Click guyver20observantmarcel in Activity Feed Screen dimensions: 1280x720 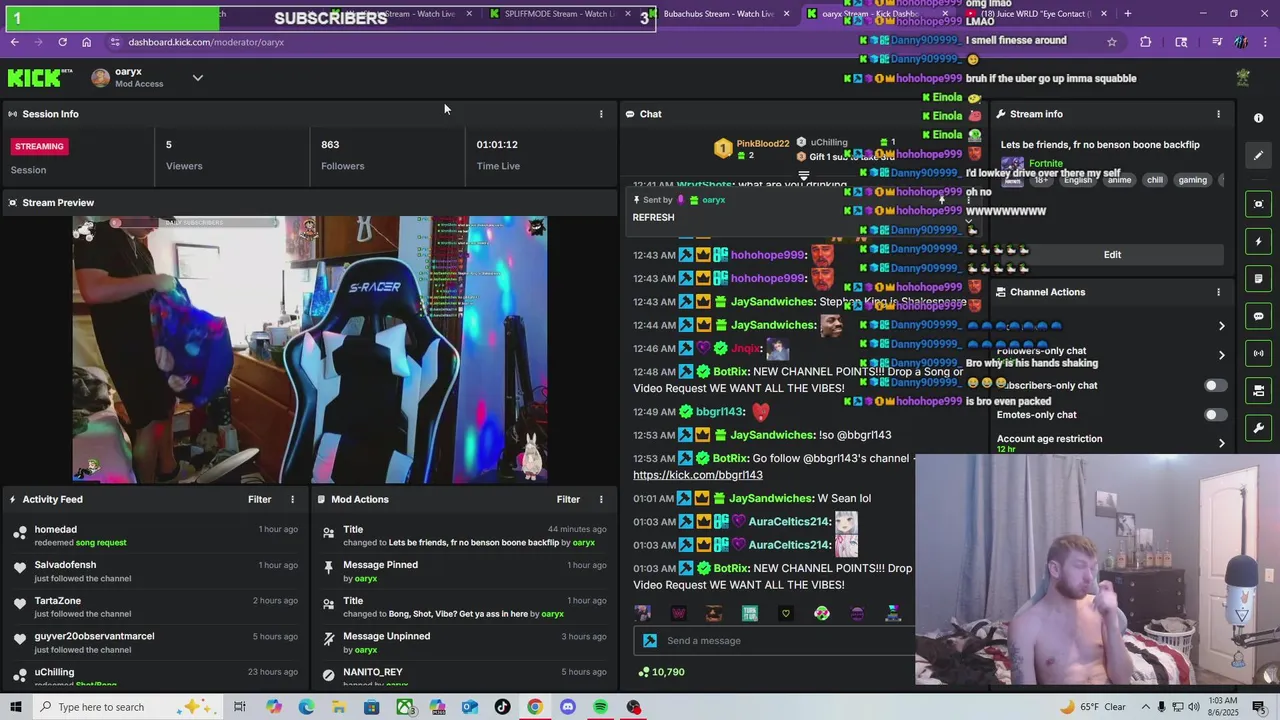tap(94, 636)
